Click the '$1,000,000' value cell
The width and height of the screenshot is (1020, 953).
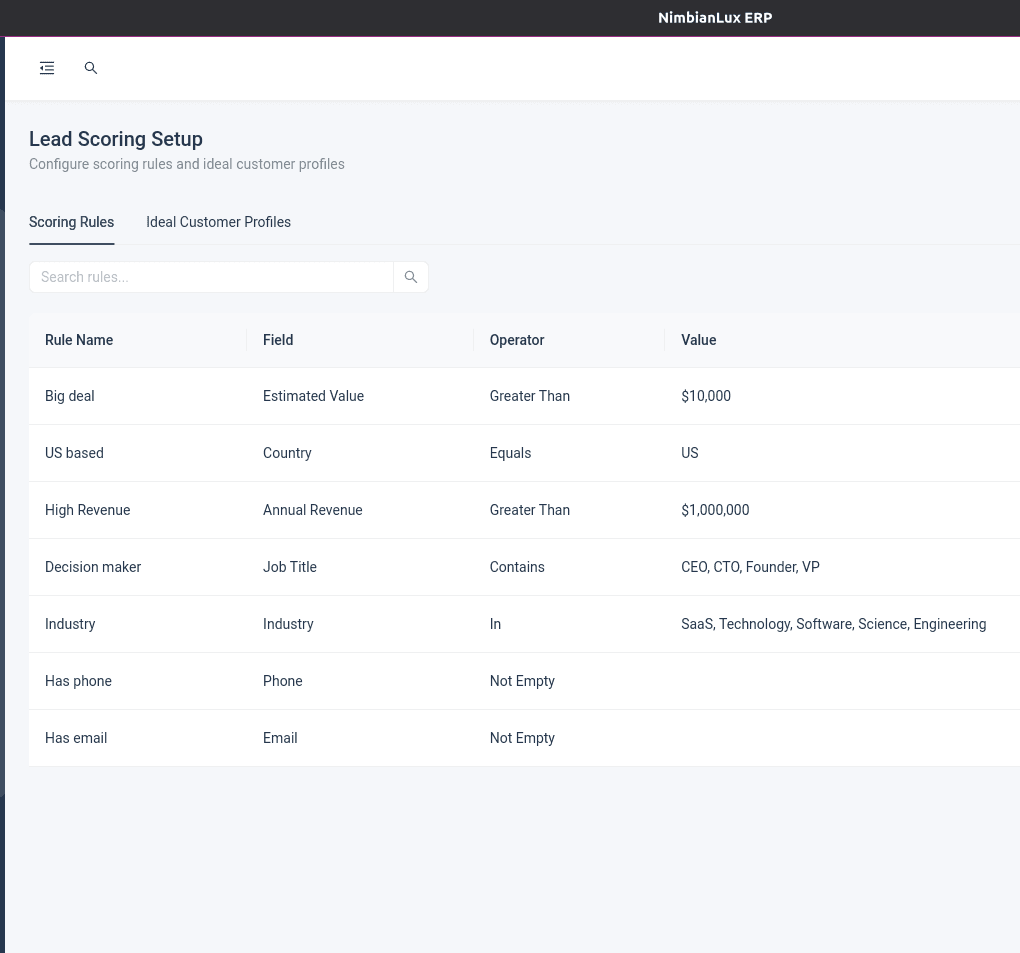pyautogui.click(x=715, y=510)
